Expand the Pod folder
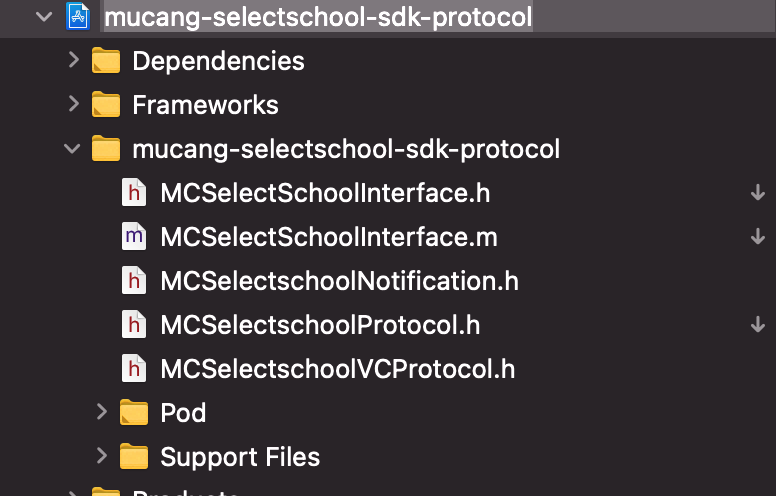The image size is (776, 496). [x=101, y=412]
